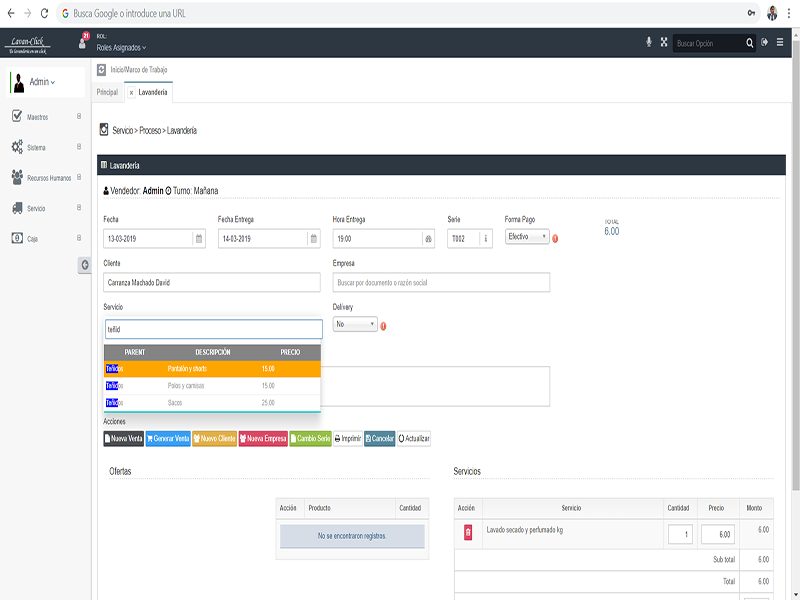Close the Lavandería tab

click(131, 93)
